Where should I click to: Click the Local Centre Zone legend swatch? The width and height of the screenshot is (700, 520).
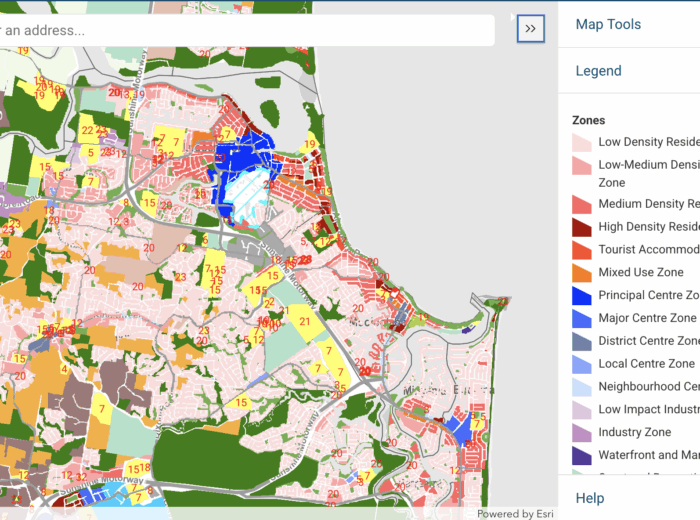pyautogui.click(x=582, y=364)
